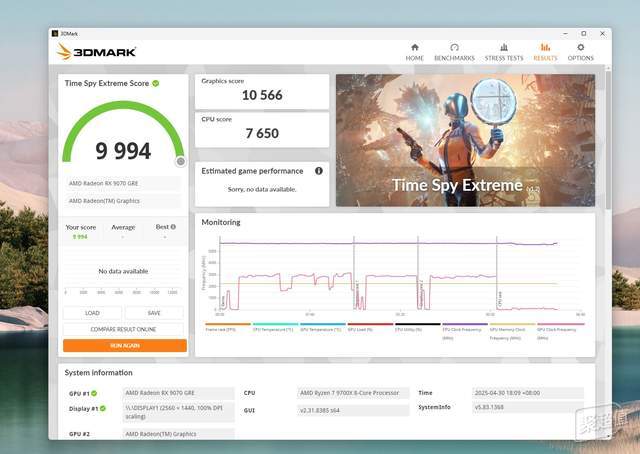Viewport: 640px width, 454px height.
Task: Toggle the GPU Memory Clock Frequency legend
Action: click(x=512, y=331)
